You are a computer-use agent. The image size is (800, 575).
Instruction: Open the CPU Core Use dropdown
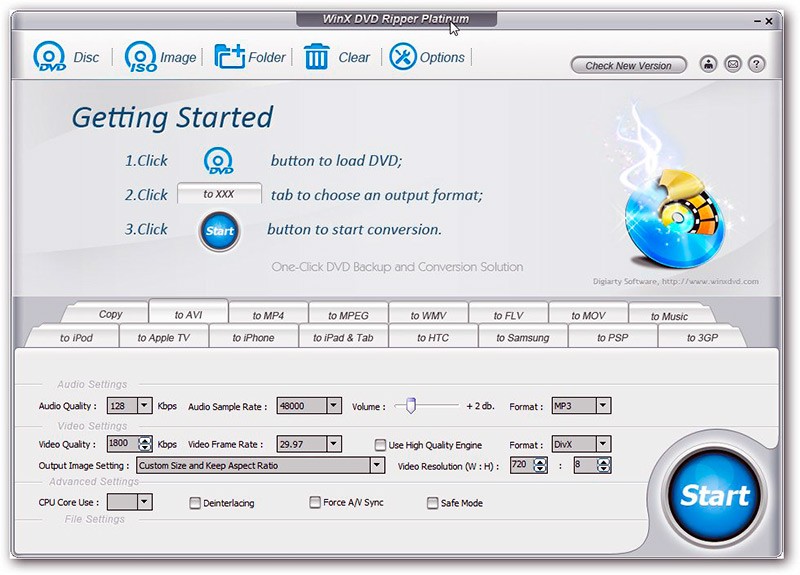pos(144,502)
